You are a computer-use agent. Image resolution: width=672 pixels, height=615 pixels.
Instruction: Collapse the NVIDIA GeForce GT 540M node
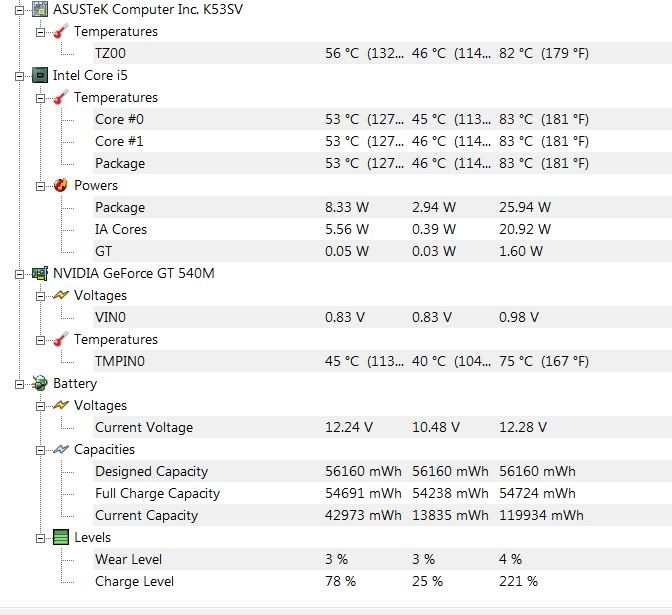point(19,274)
